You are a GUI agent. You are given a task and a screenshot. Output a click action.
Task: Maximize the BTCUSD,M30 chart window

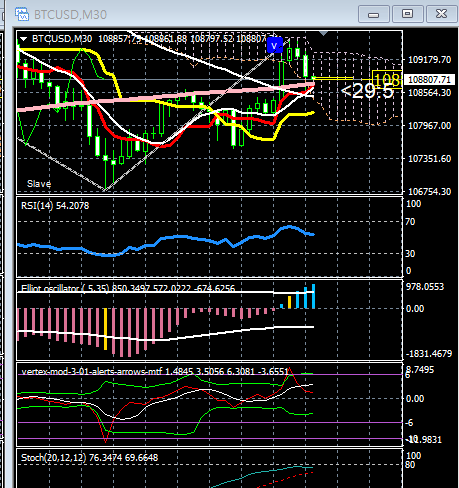pos(407,14)
